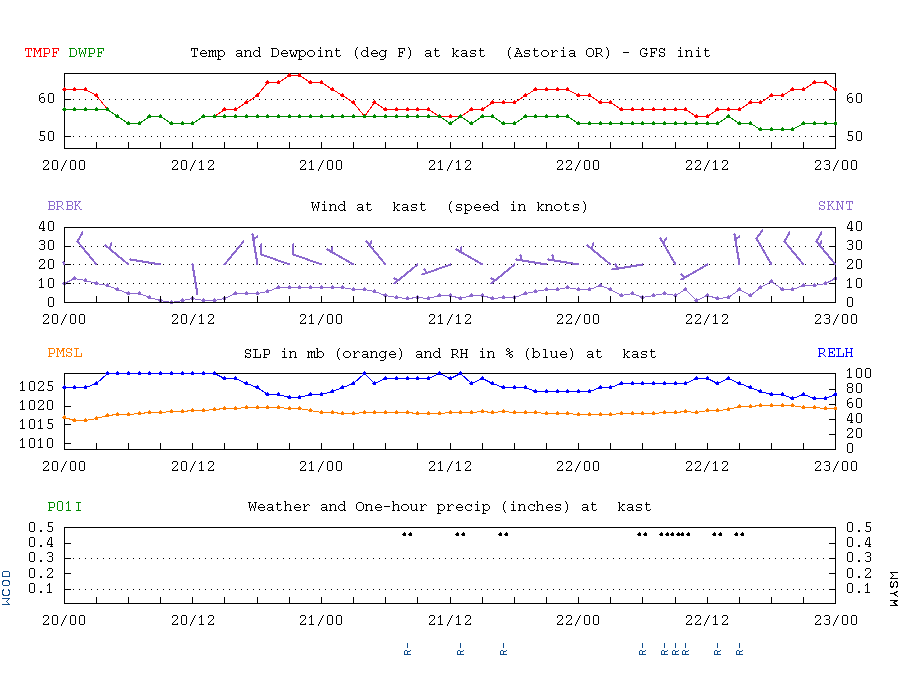This screenshot has width=900, height=700.
Task: Click the blue RELH legend label
Action: [835, 352]
